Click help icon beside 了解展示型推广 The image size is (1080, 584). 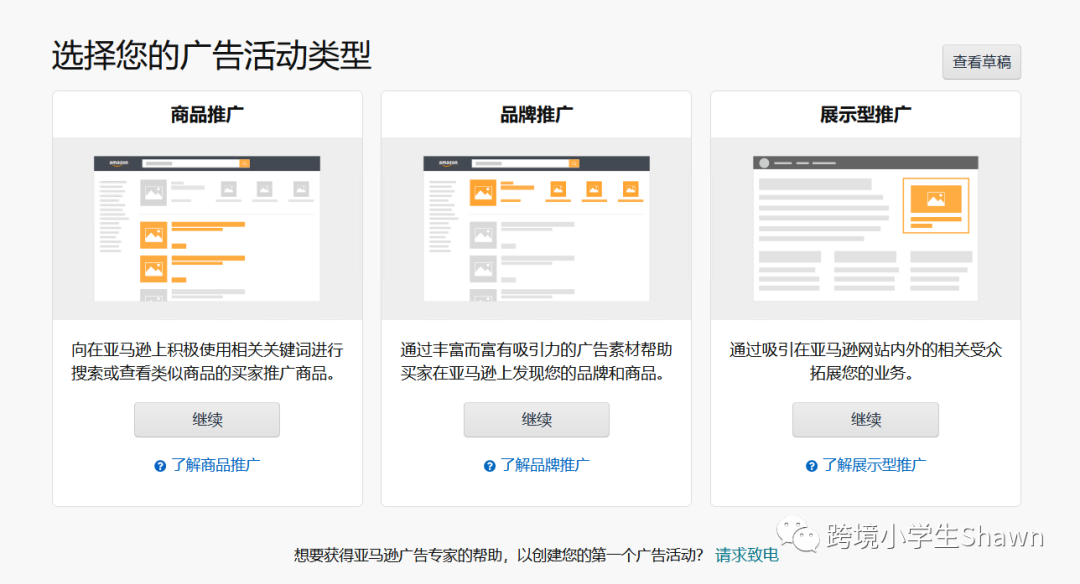click(811, 466)
